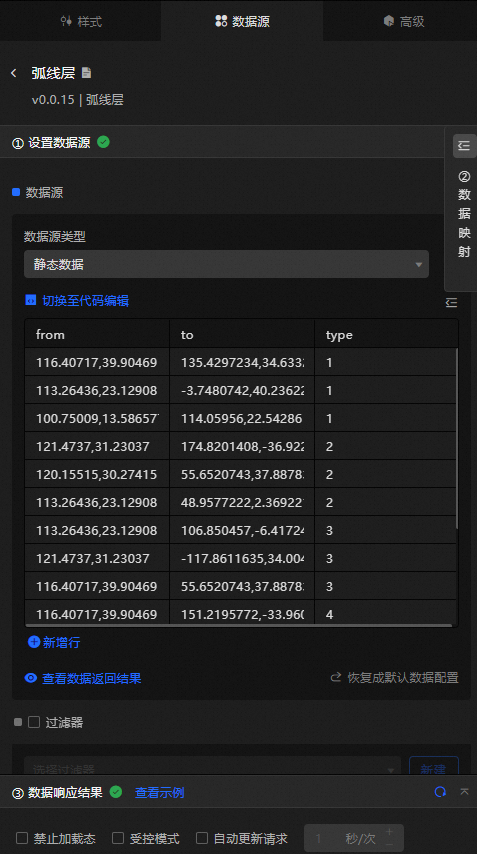Click the type cell with value 4

pyautogui.click(x=386, y=614)
